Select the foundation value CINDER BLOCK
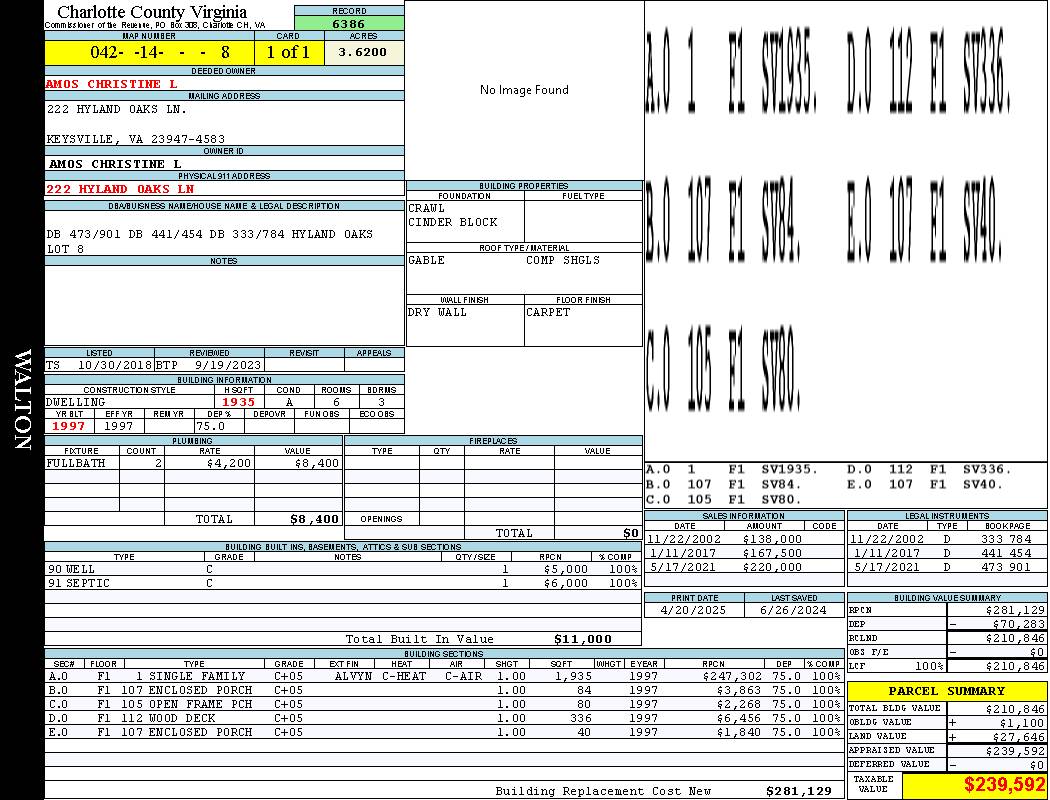Screen dimensions: 1050x800 453,222
